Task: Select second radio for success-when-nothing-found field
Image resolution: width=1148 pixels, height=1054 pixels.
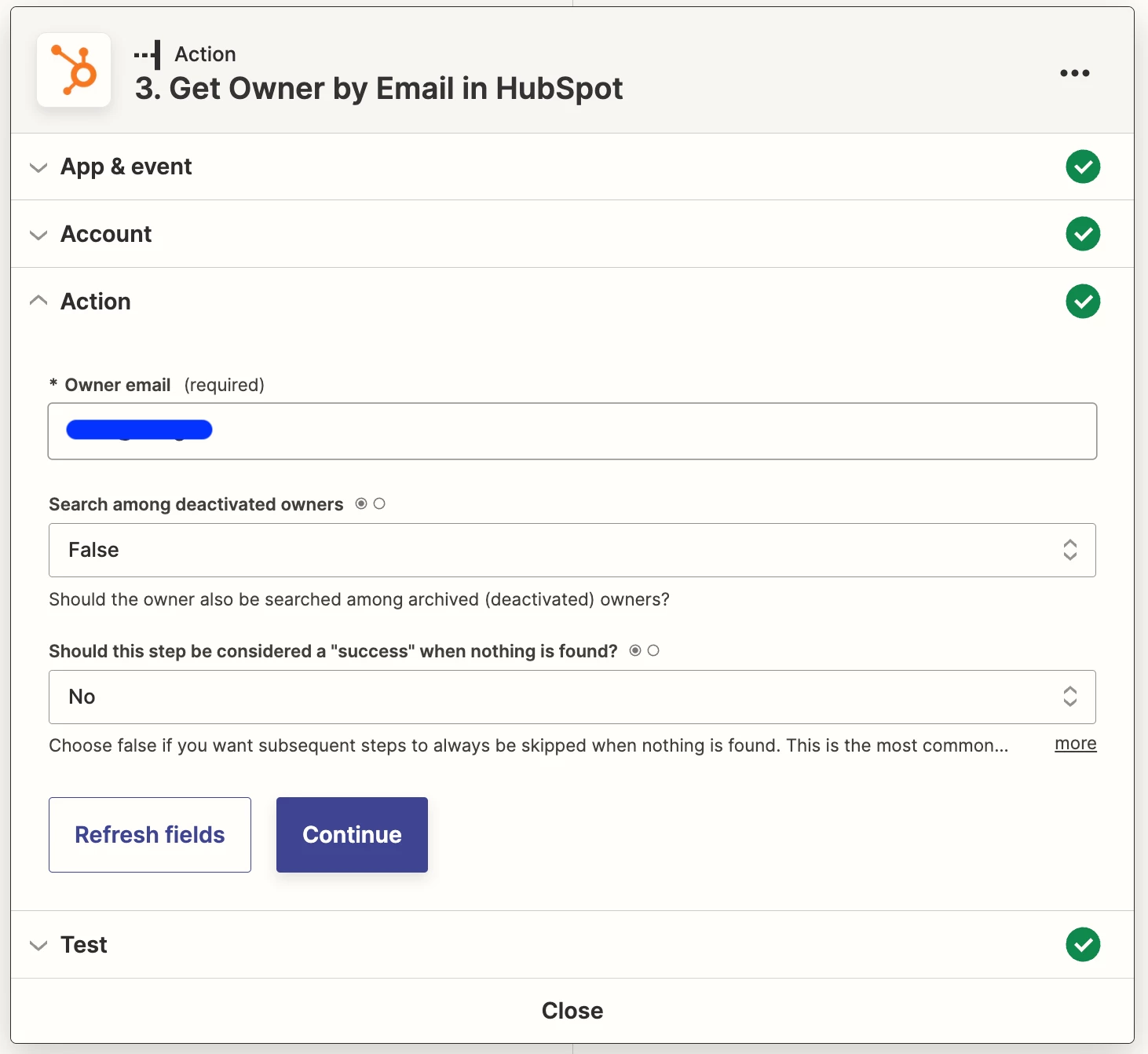Action: pyautogui.click(x=653, y=650)
